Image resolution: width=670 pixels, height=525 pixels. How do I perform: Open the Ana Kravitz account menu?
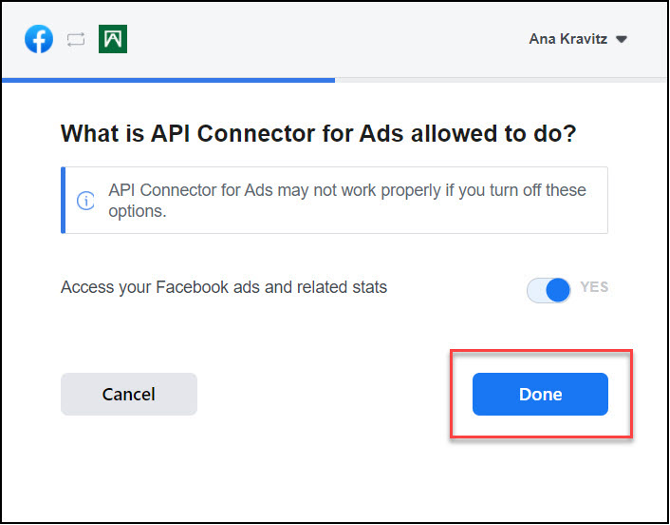[x=578, y=39]
